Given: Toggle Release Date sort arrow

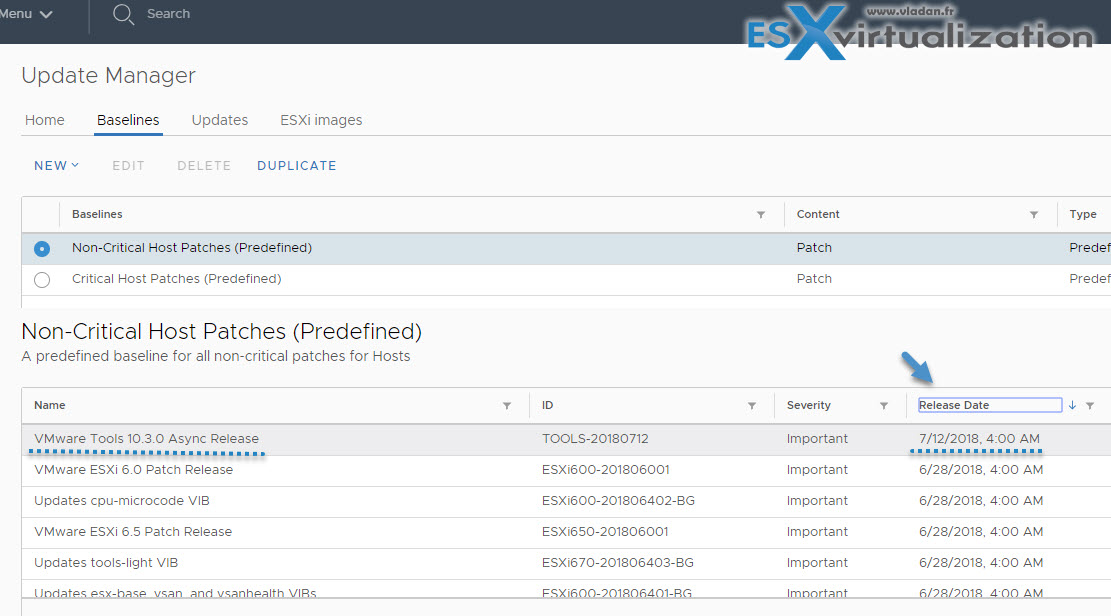Looking at the screenshot, I should pos(1072,405).
